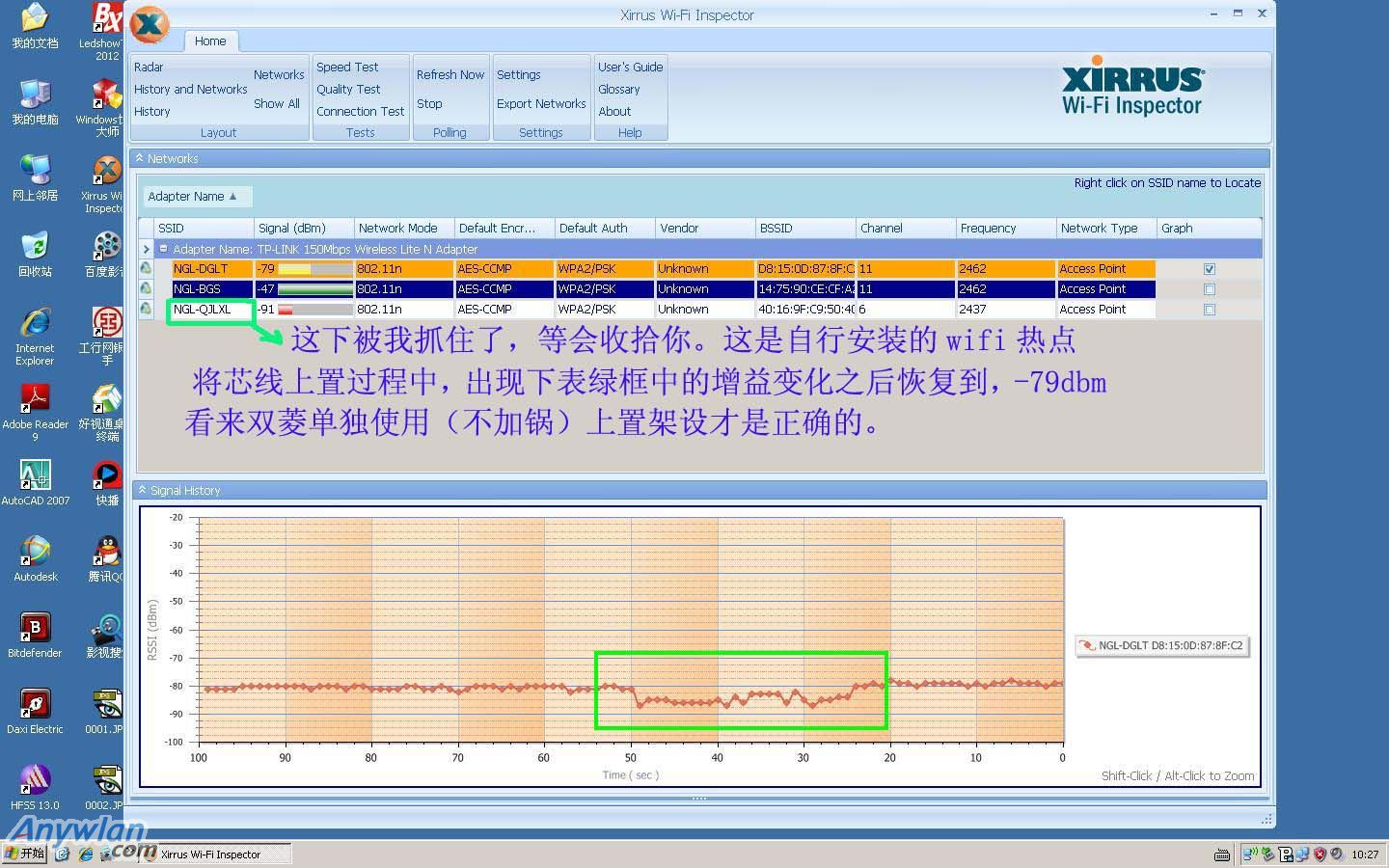
Task: Open Autodesk desktop shortcut
Action: 35,559
